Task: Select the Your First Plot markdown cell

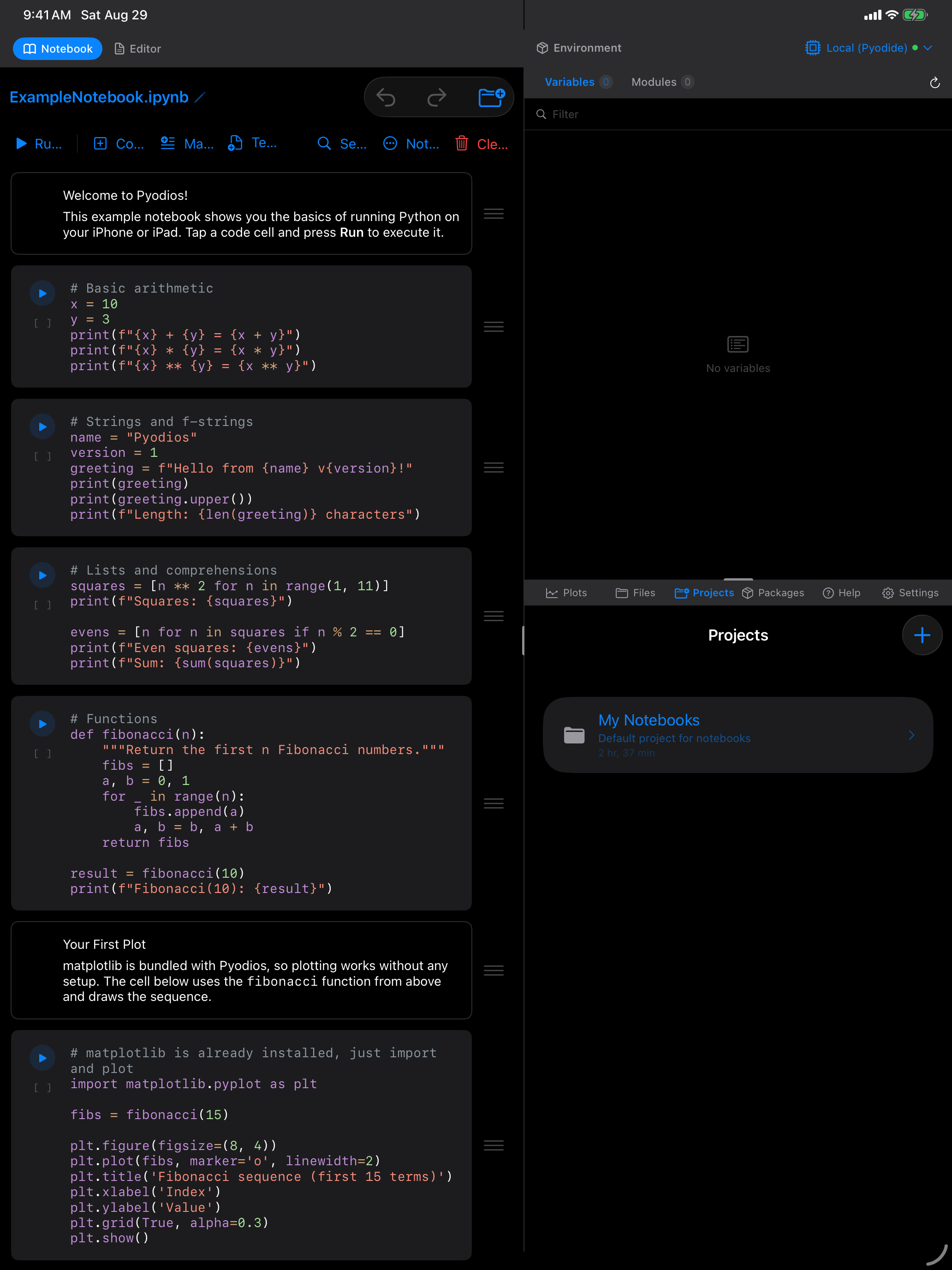Action: 242,970
